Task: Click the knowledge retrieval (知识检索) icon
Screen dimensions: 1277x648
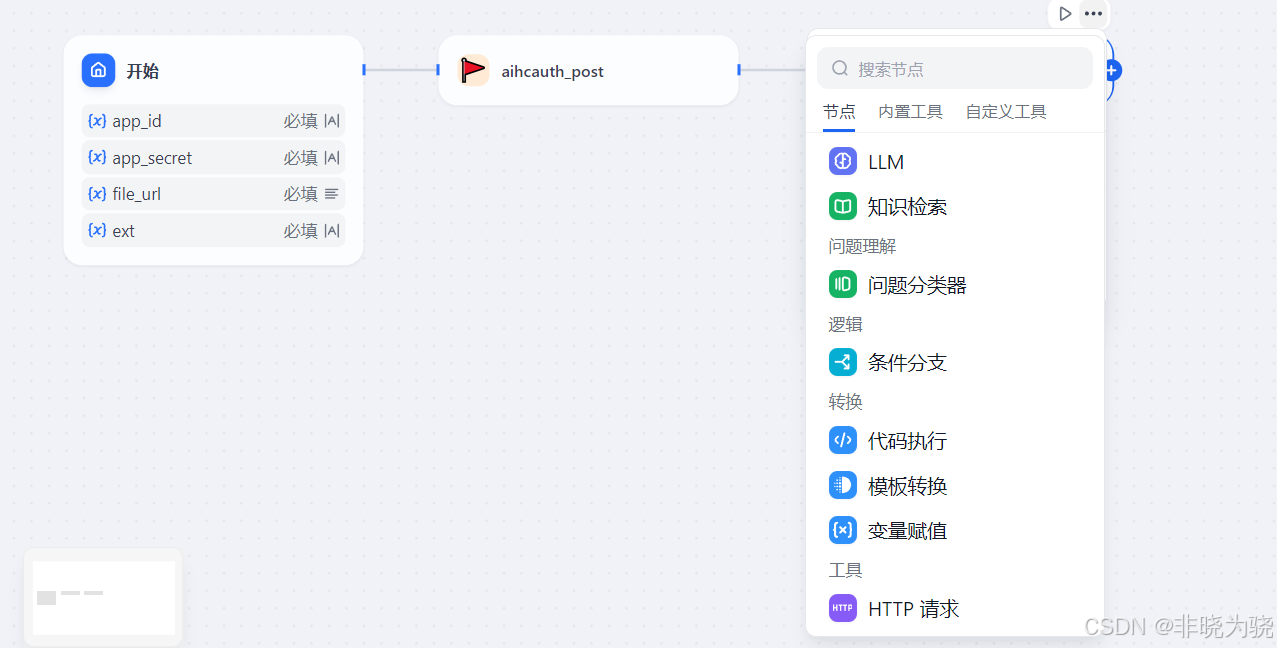Action: point(843,206)
